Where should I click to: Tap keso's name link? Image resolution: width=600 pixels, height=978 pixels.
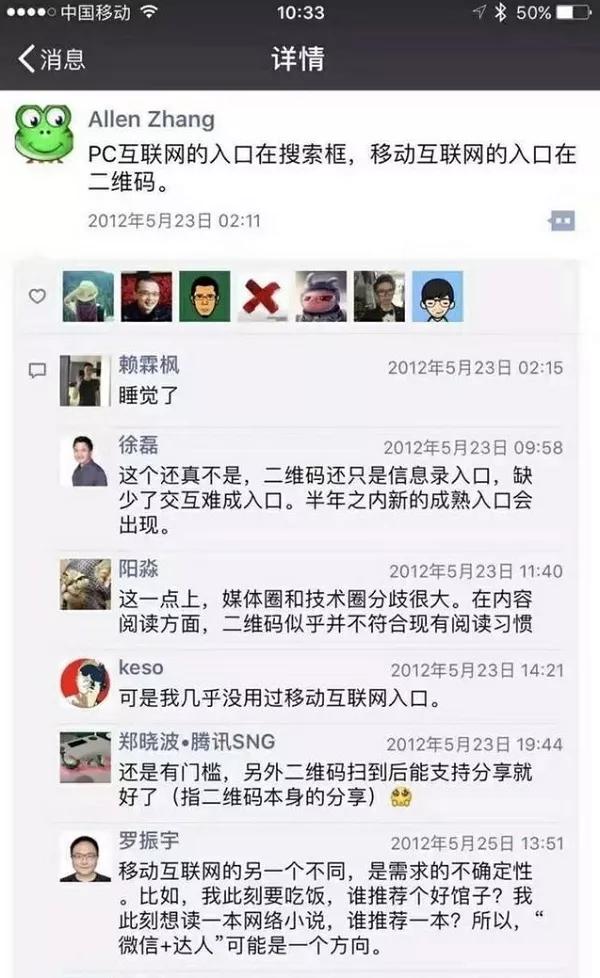click(x=141, y=667)
